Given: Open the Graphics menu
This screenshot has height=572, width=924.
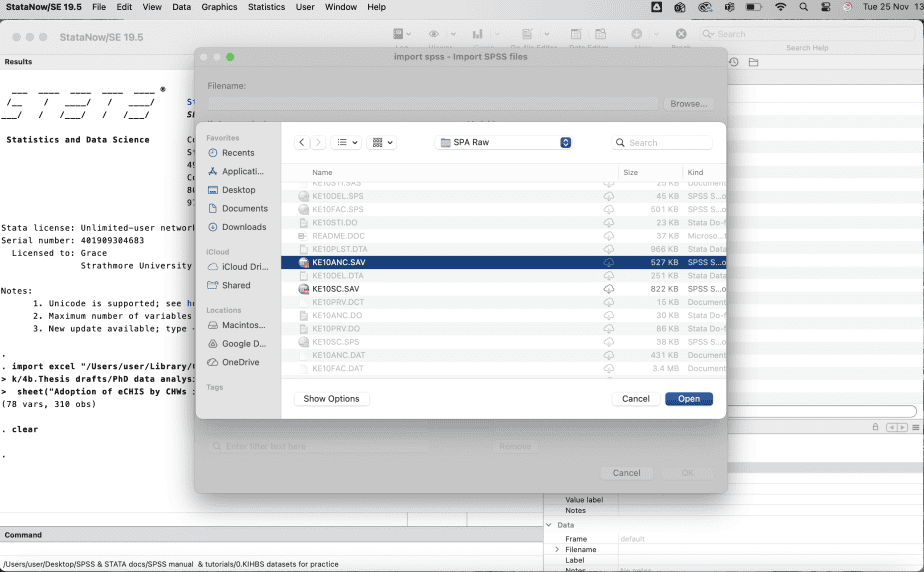Looking at the screenshot, I should point(219,7).
